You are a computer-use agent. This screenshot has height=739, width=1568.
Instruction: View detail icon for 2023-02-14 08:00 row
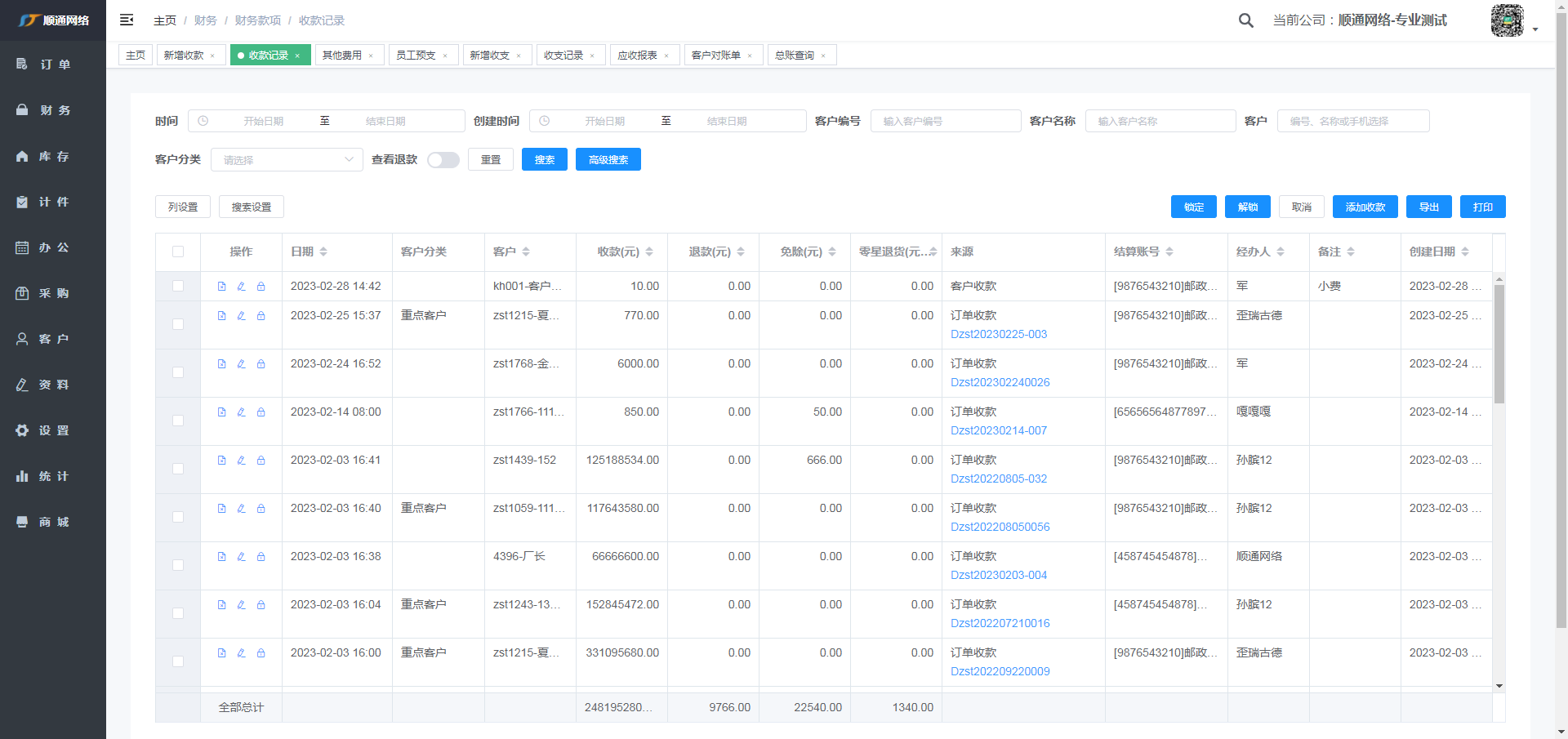click(x=221, y=412)
